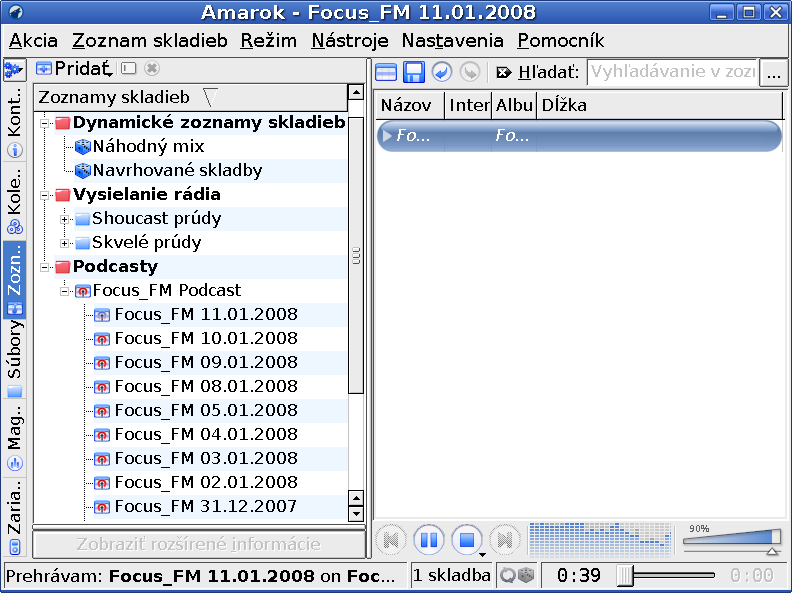Select the Focus_FM 02.01.2008 episode
792x593 pixels.
(x=206, y=482)
